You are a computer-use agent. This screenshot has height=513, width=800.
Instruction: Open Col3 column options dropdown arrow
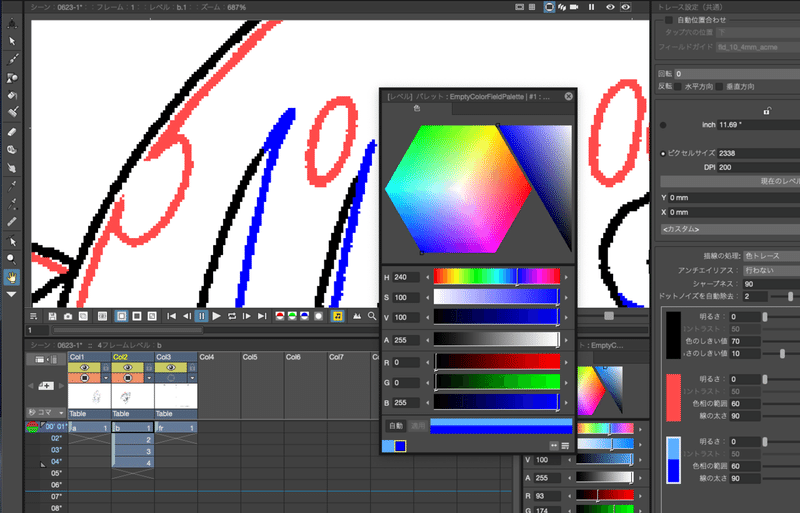(192, 378)
